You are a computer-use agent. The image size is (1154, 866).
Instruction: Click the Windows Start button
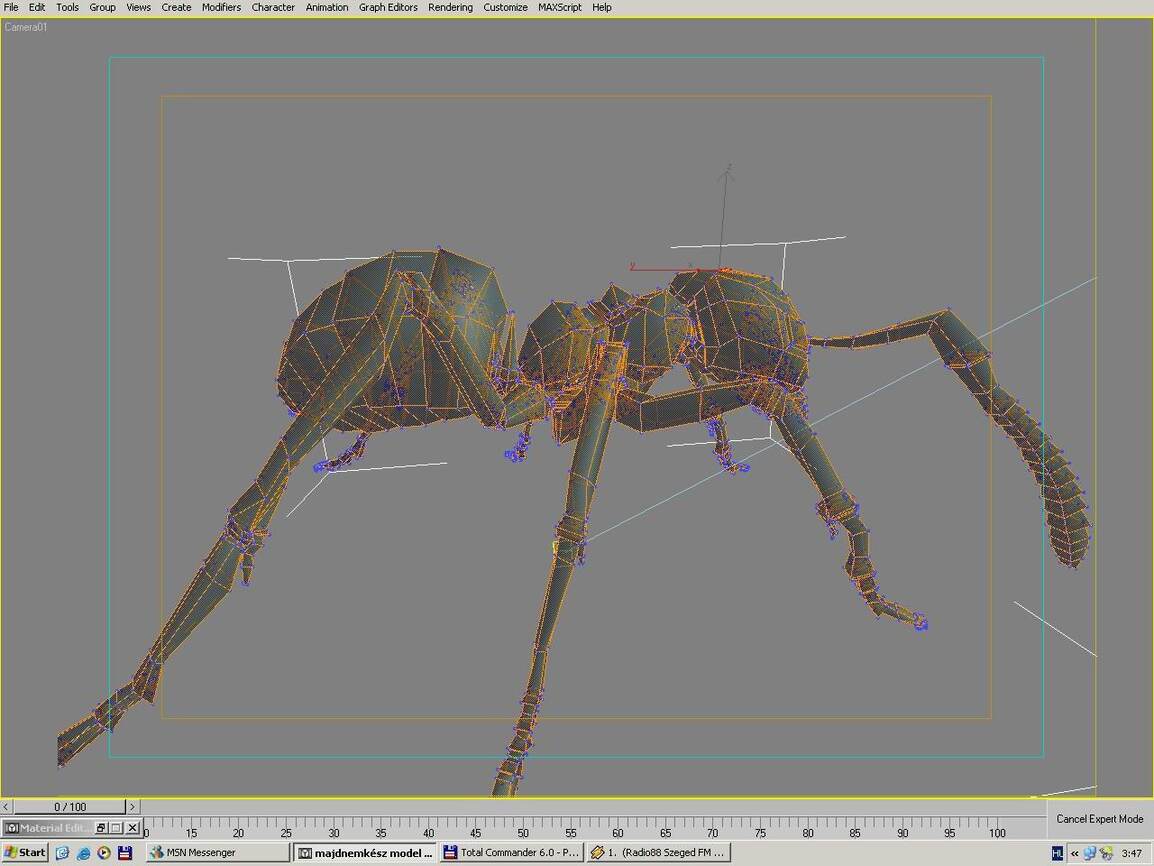point(25,853)
